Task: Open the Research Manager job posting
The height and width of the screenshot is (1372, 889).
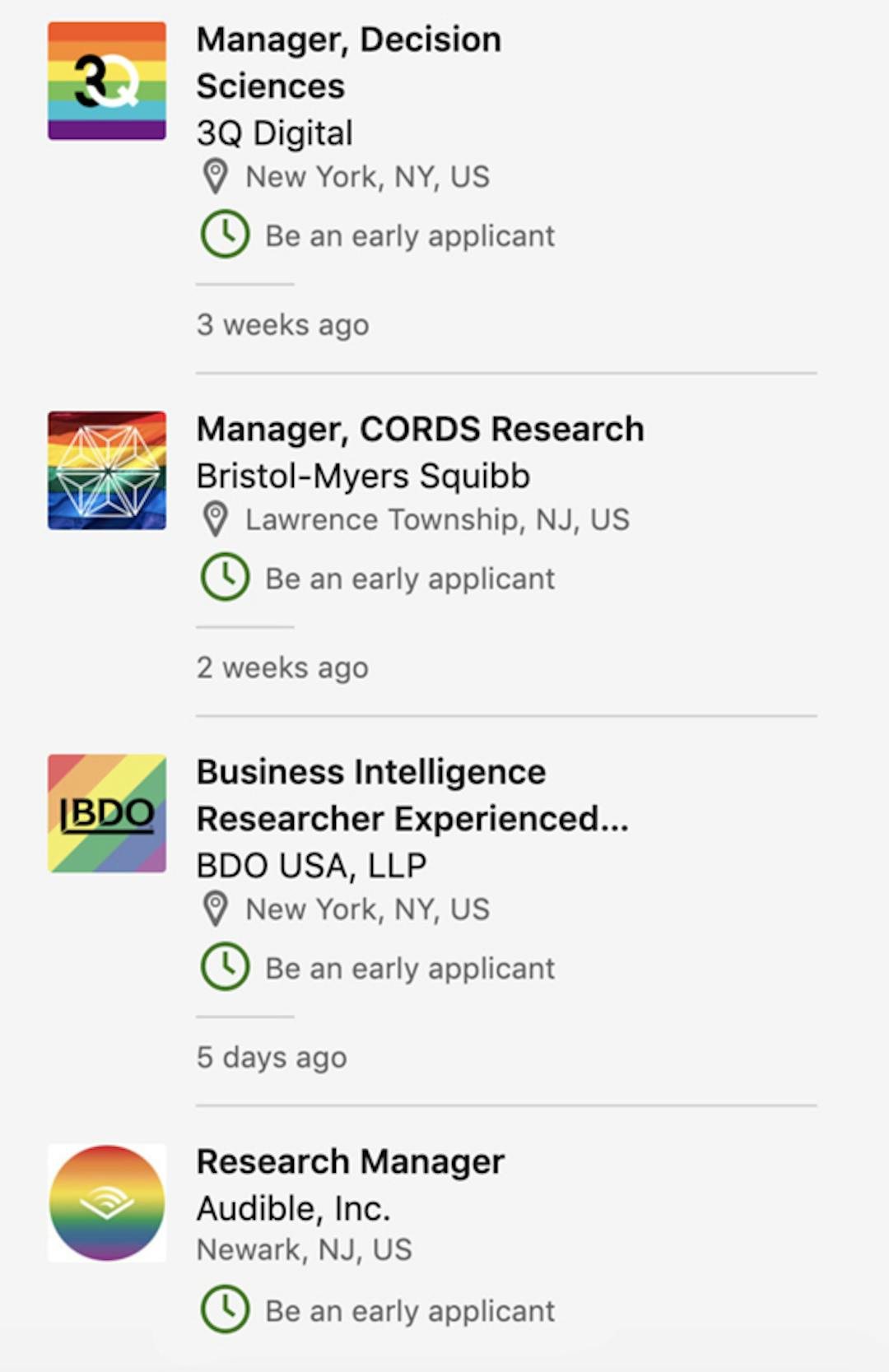Action: click(x=350, y=1161)
